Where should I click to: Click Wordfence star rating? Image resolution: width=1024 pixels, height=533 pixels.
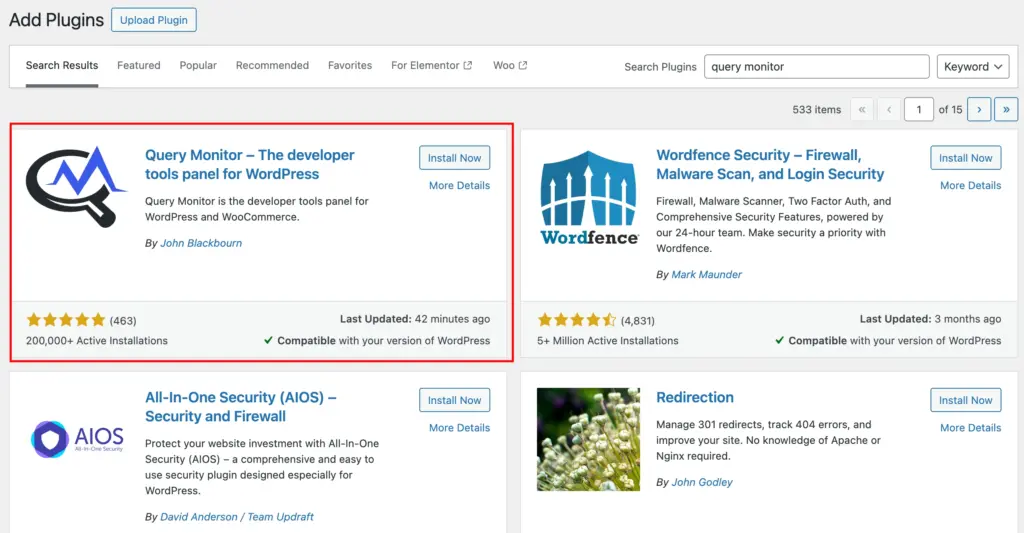tap(577, 320)
